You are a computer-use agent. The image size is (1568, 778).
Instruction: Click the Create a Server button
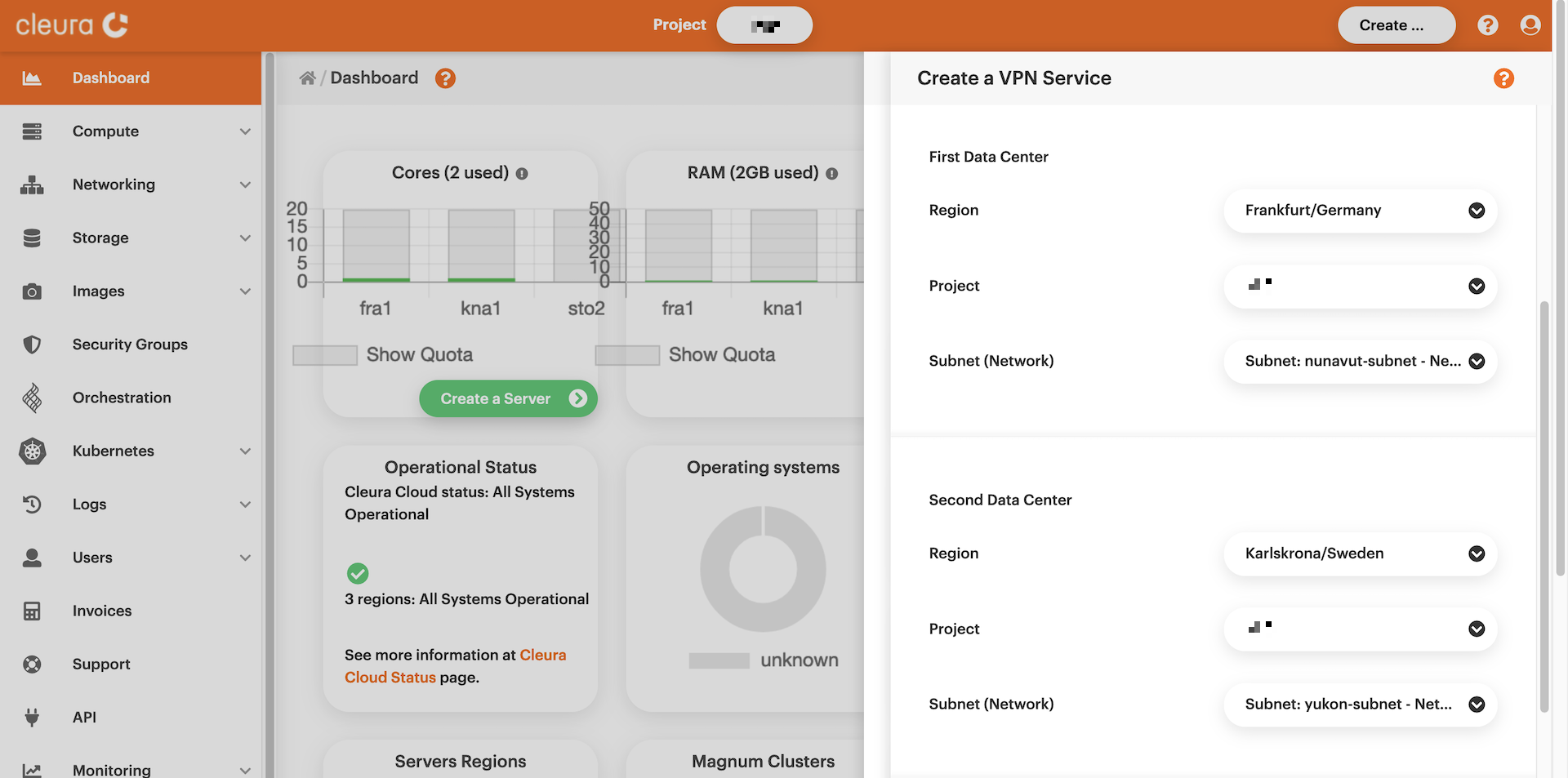point(508,398)
